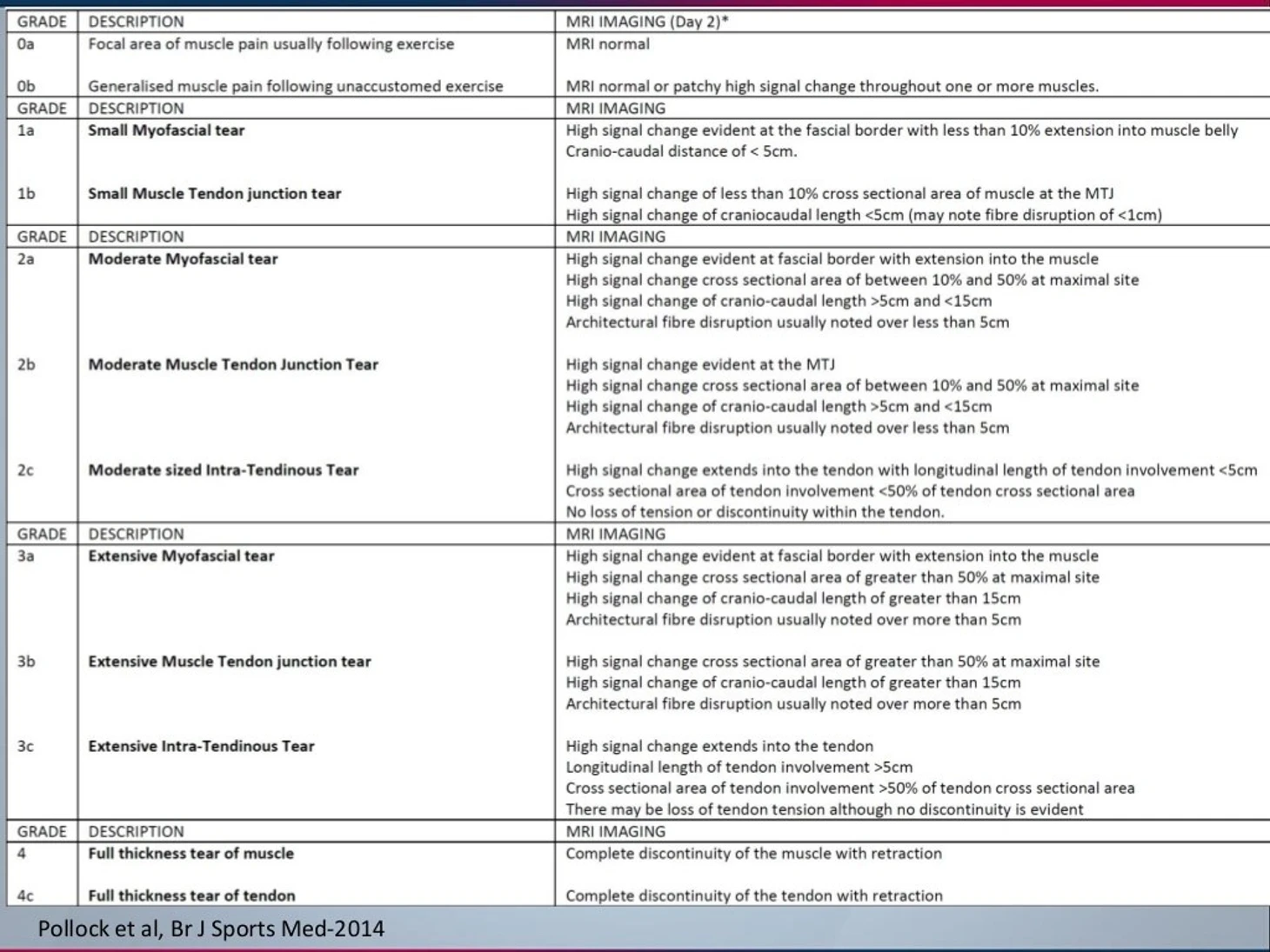Select 'Extensive Muscle Tendon junction tear' label
Image resolution: width=1270 pixels, height=952 pixels.
click(x=229, y=662)
